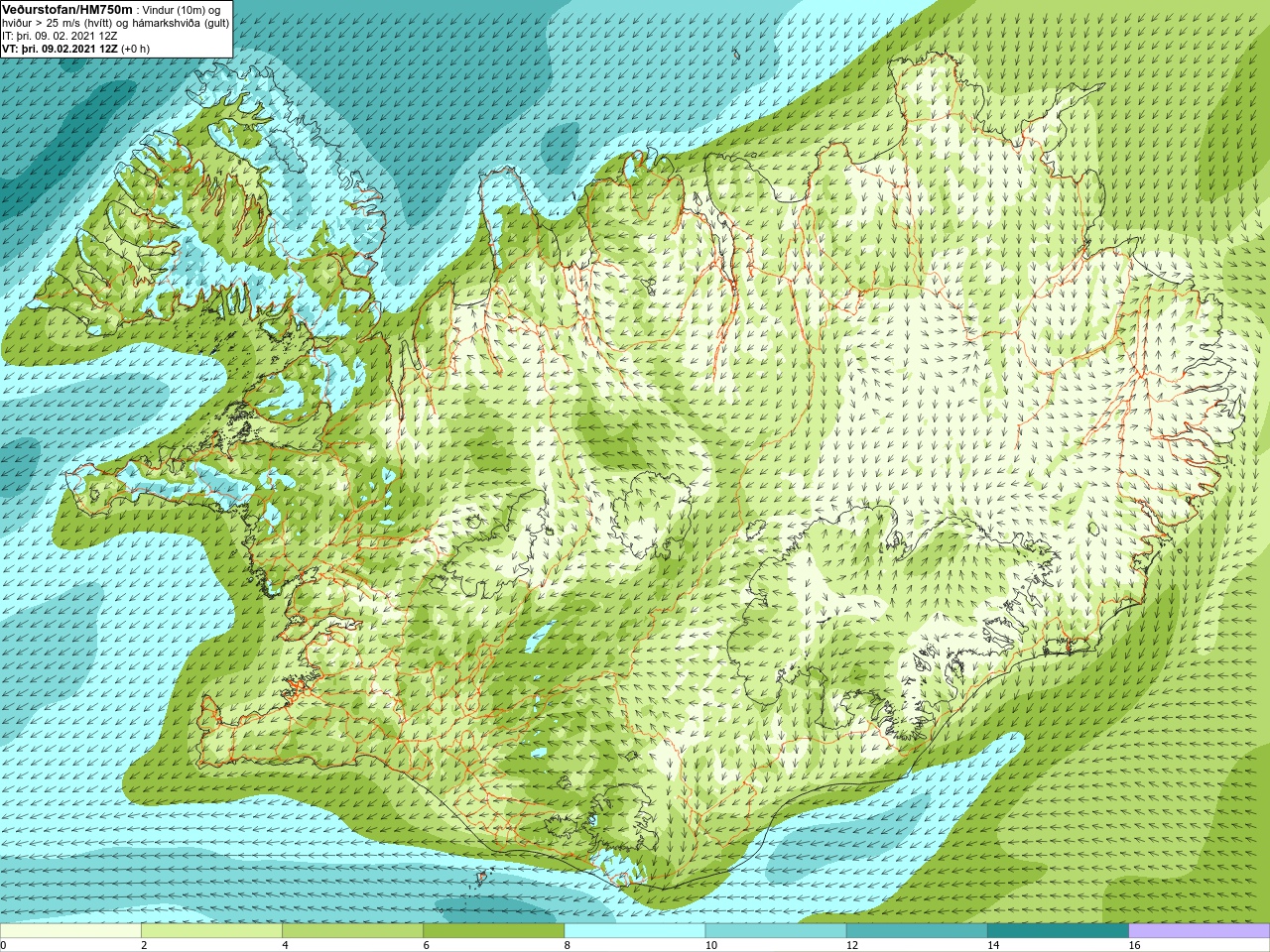Click the light green 2–4 scale segment
Image resolution: width=1270 pixels, height=952 pixels.
(x=211, y=931)
